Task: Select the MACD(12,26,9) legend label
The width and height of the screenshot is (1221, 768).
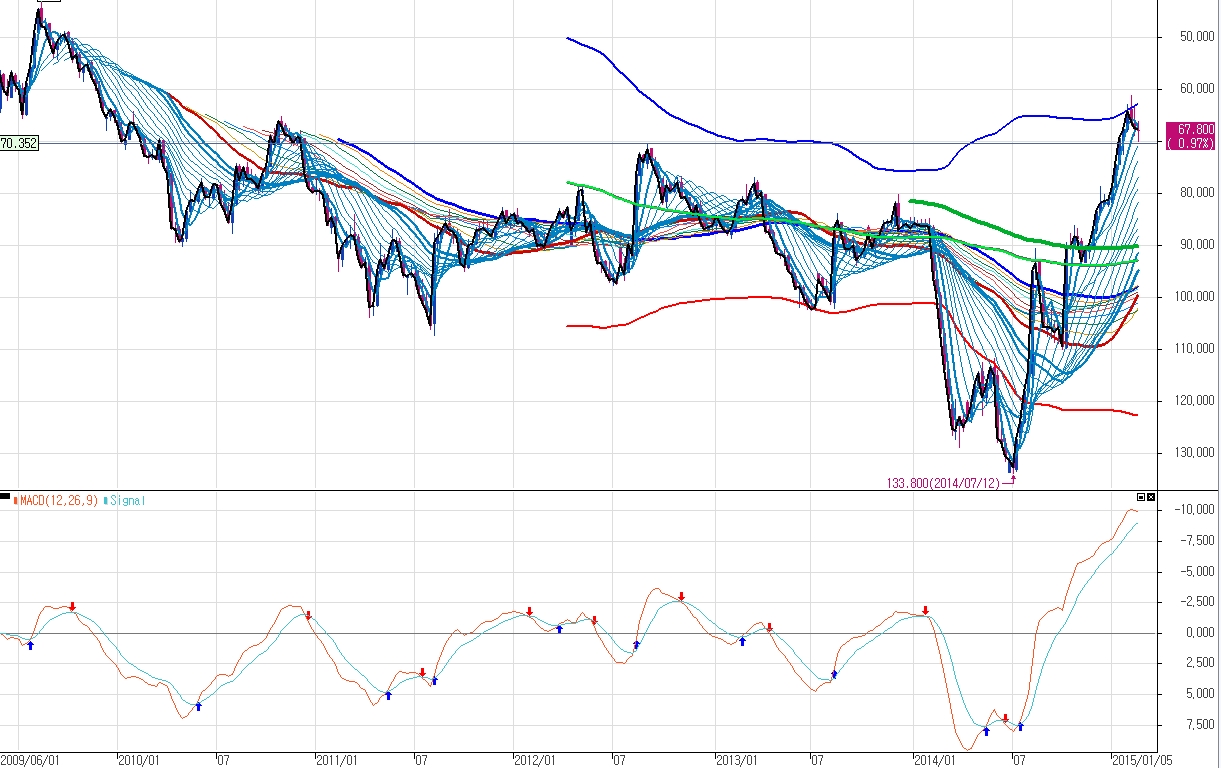Action: [x=58, y=500]
